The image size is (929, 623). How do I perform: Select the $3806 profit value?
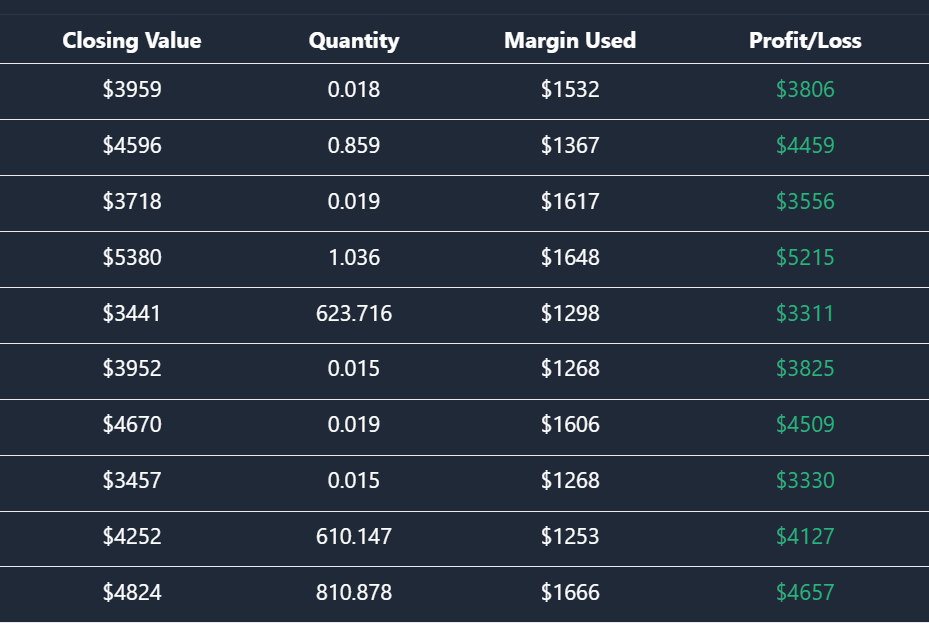(x=805, y=90)
